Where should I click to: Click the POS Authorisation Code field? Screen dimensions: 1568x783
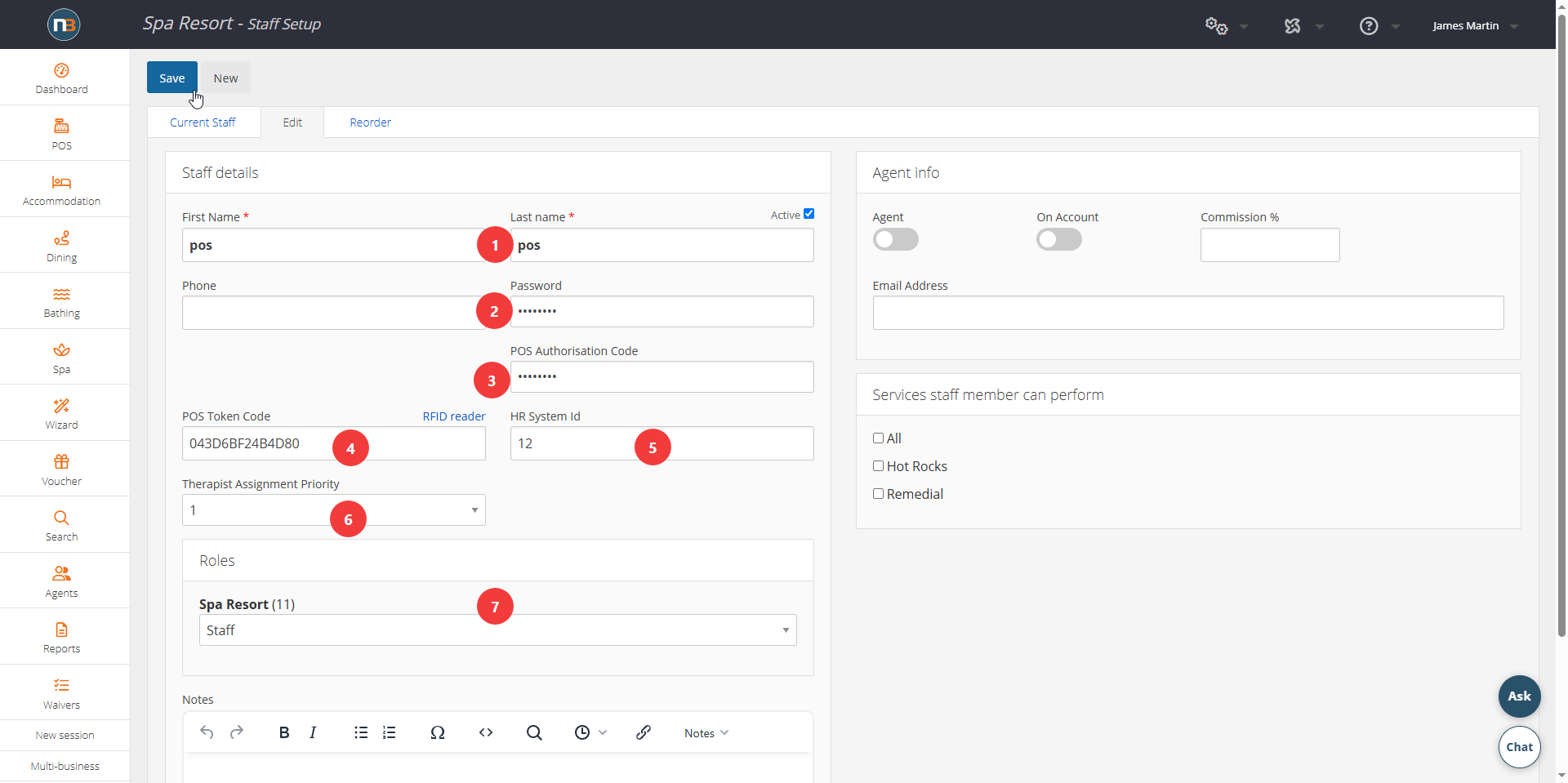click(x=661, y=376)
